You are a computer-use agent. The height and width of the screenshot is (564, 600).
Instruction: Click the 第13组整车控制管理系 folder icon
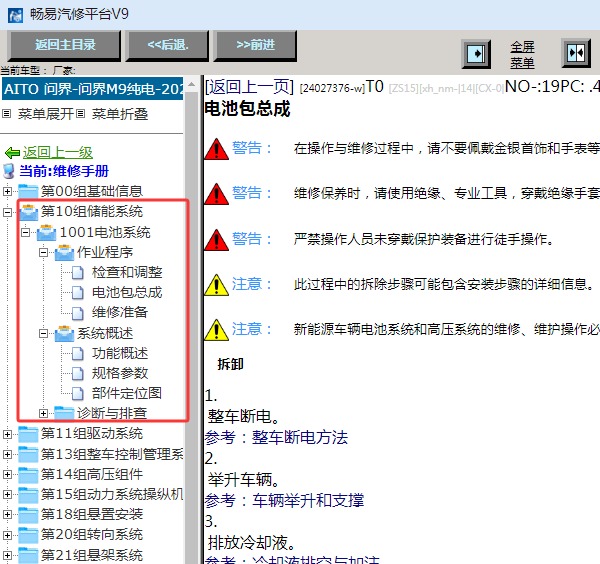tap(28, 454)
